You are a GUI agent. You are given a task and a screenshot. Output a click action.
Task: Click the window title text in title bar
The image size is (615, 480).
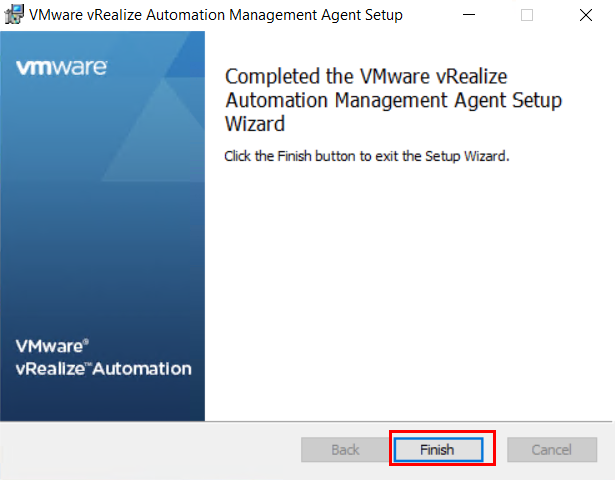[216, 15]
